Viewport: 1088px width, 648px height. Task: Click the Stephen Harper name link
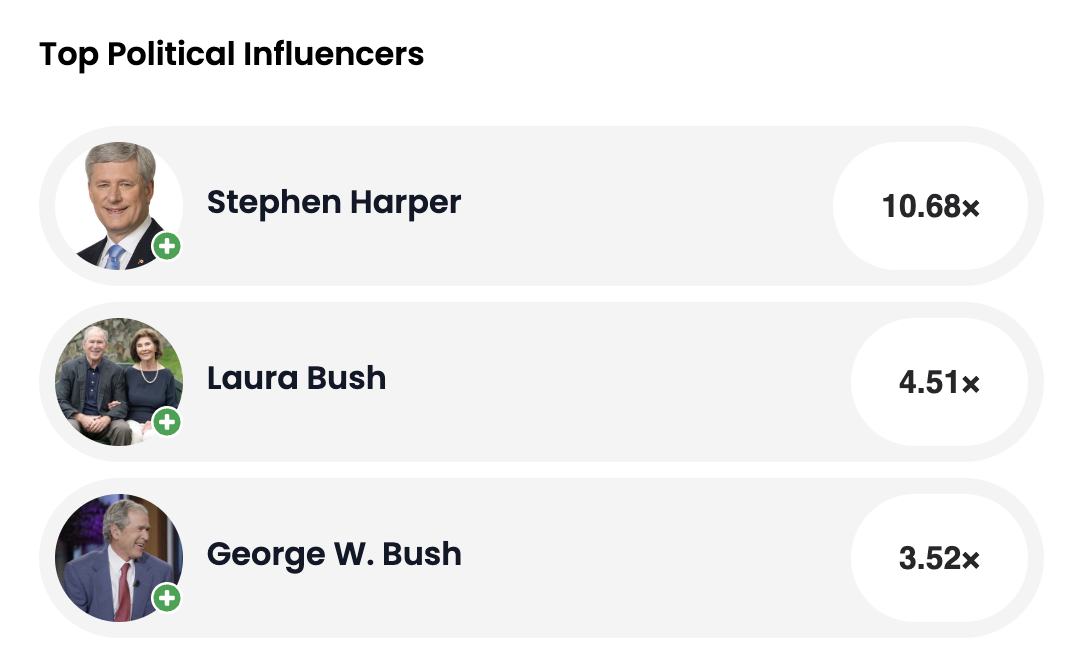pos(333,203)
